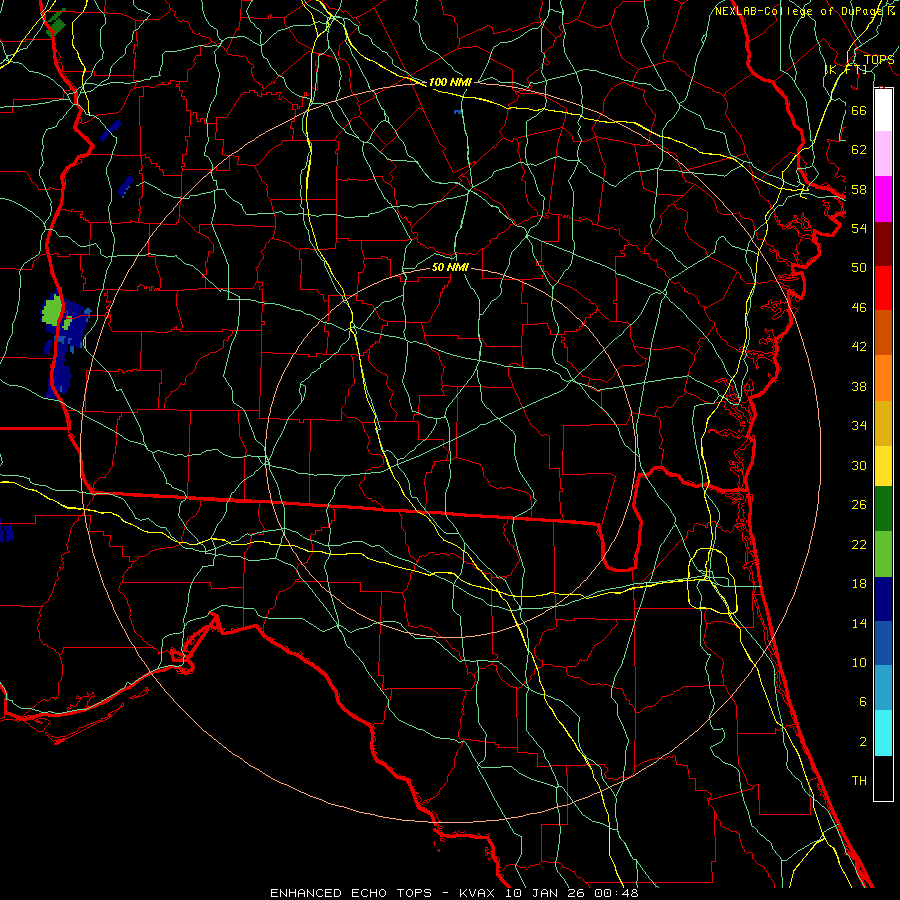Click the gold scale swatch
This screenshot has width=900, height=900.
883,423
